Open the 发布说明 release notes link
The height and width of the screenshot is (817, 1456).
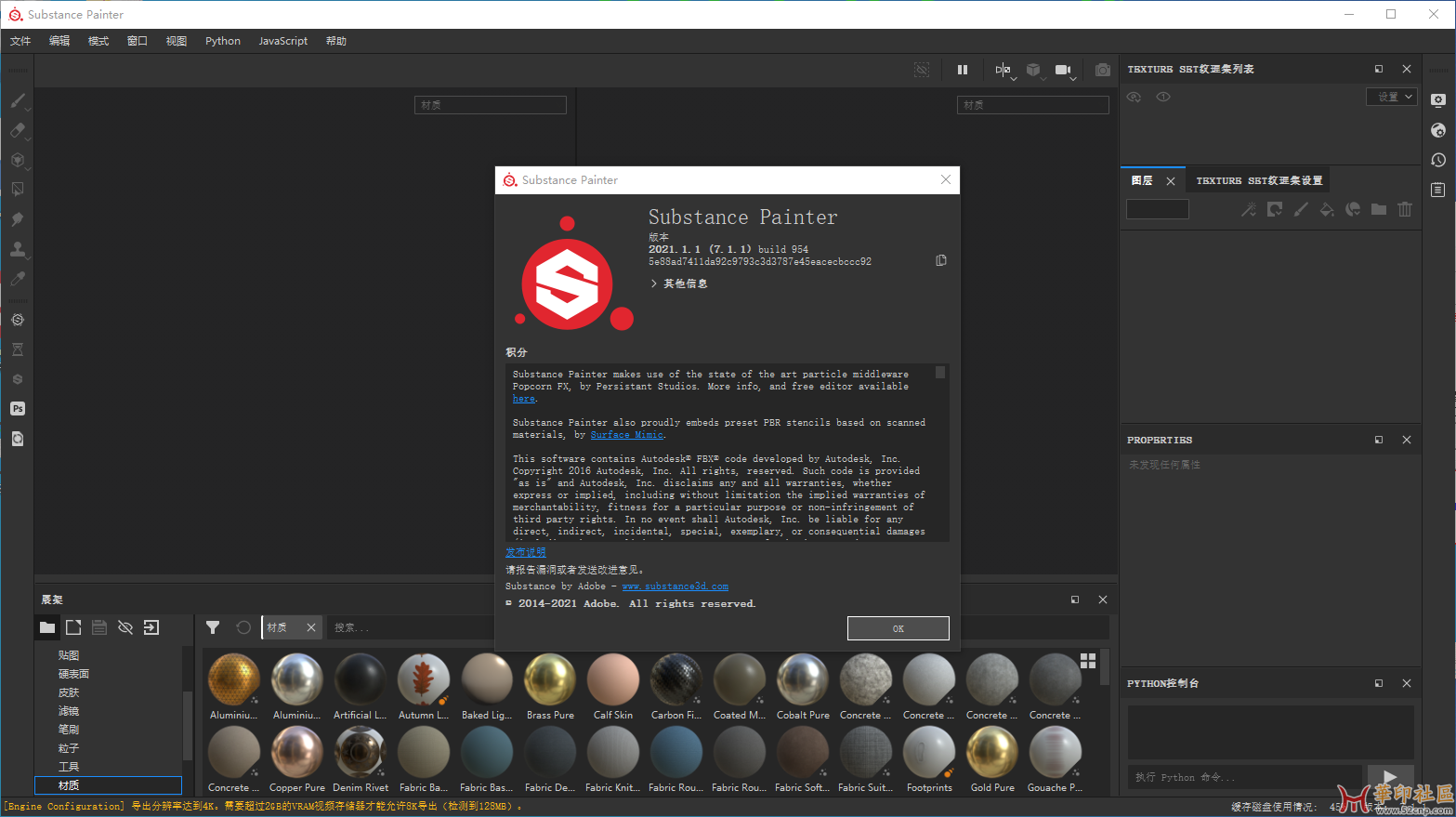point(526,552)
